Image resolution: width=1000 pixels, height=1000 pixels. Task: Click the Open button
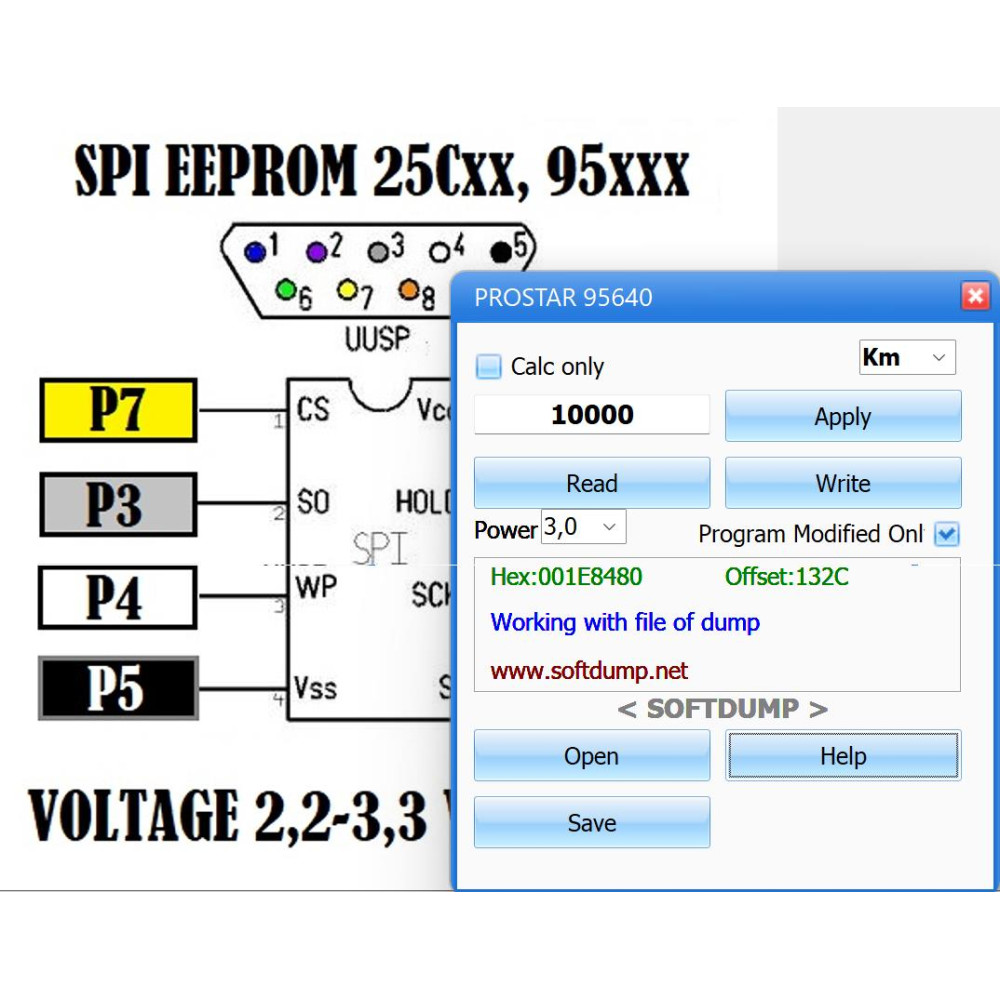592,756
